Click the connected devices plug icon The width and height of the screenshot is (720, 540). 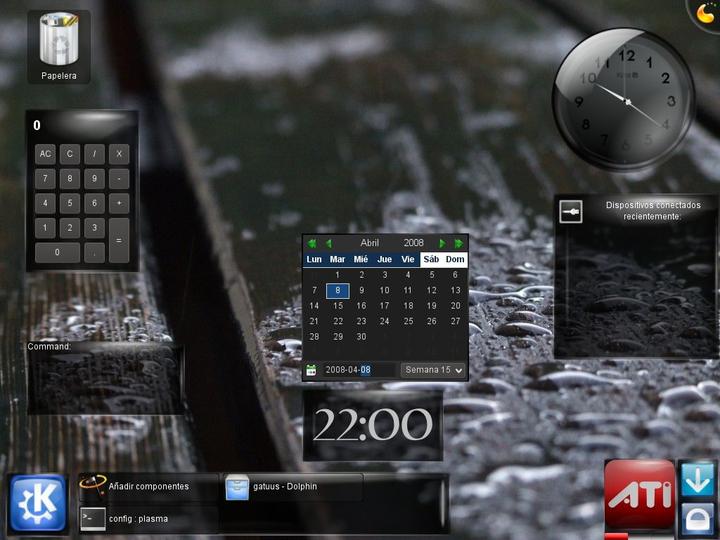(571, 212)
